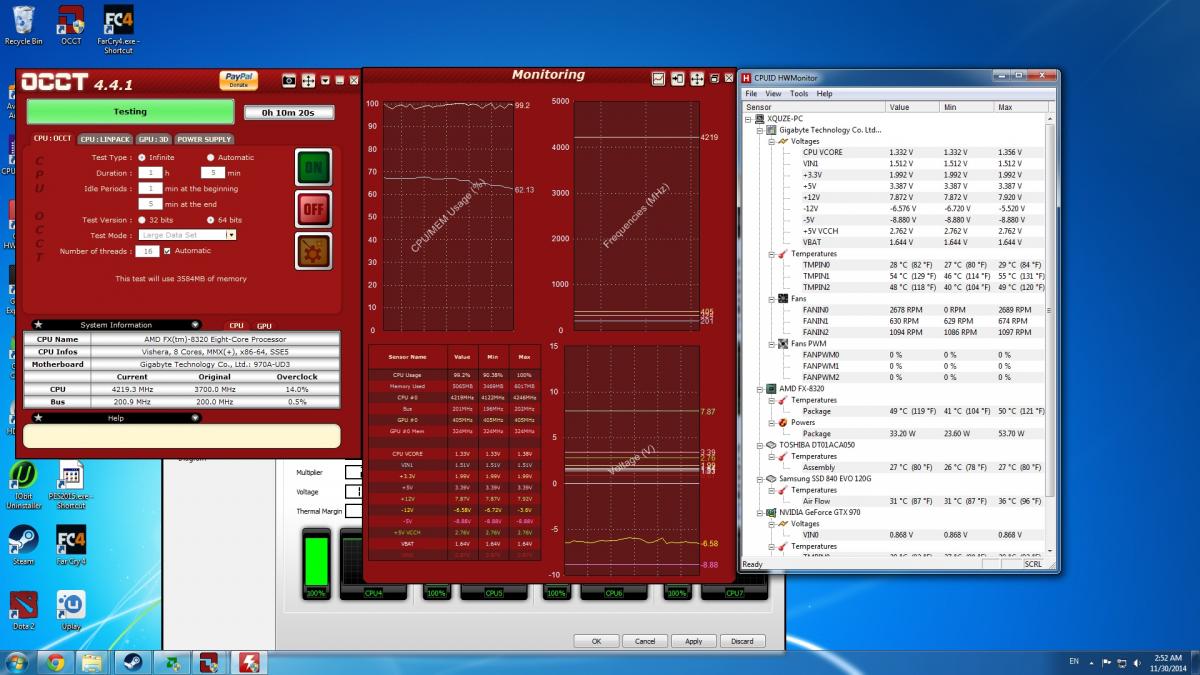Open OCCT settings with the gear icon

click(314, 251)
